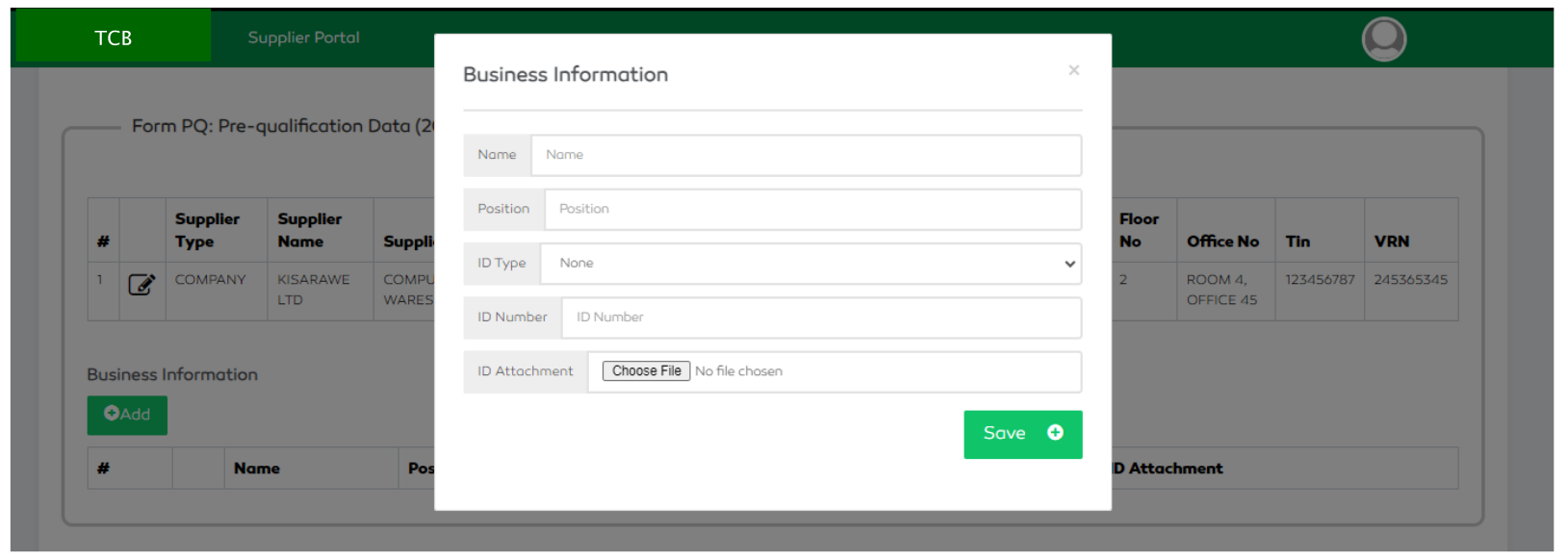The width and height of the screenshot is (1568, 560).
Task: Open the Supplier Portal menu item
Action: (x=303, y=38)
